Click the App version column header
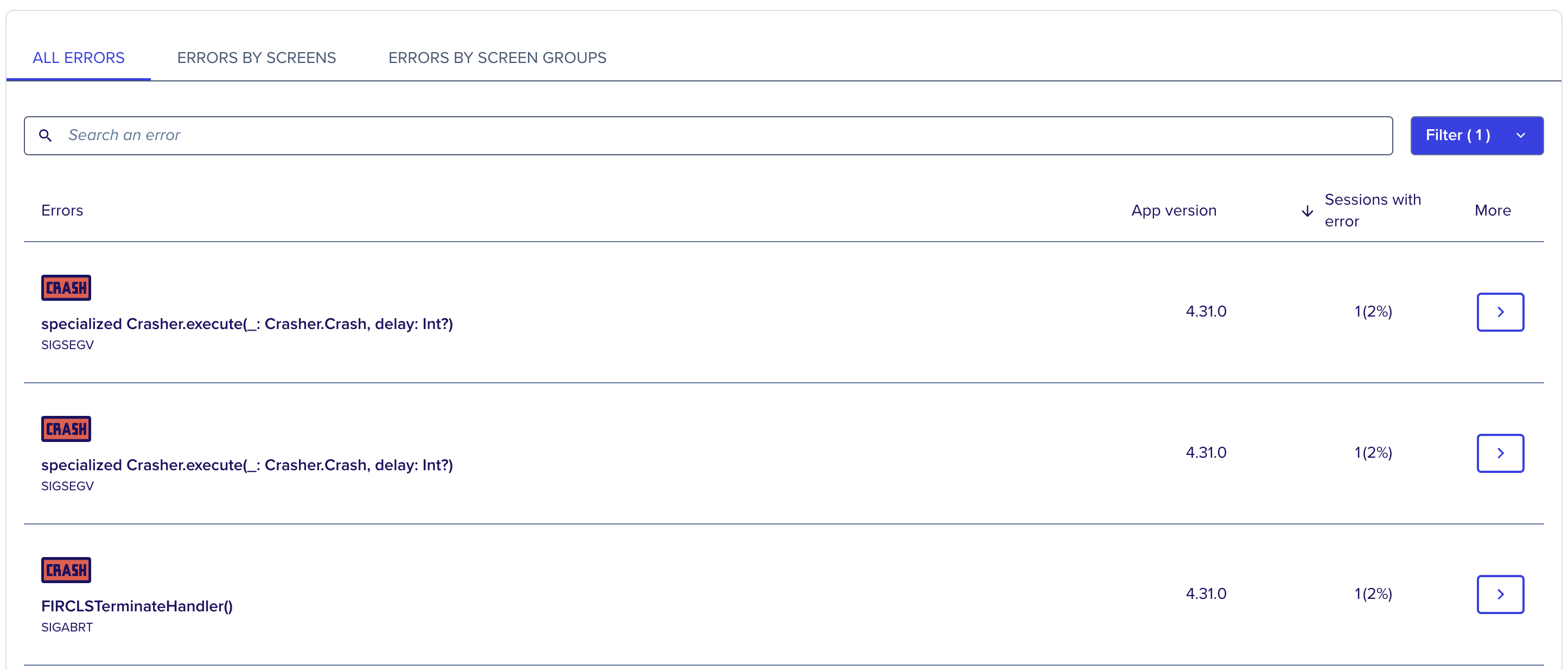 (1174, 210)
